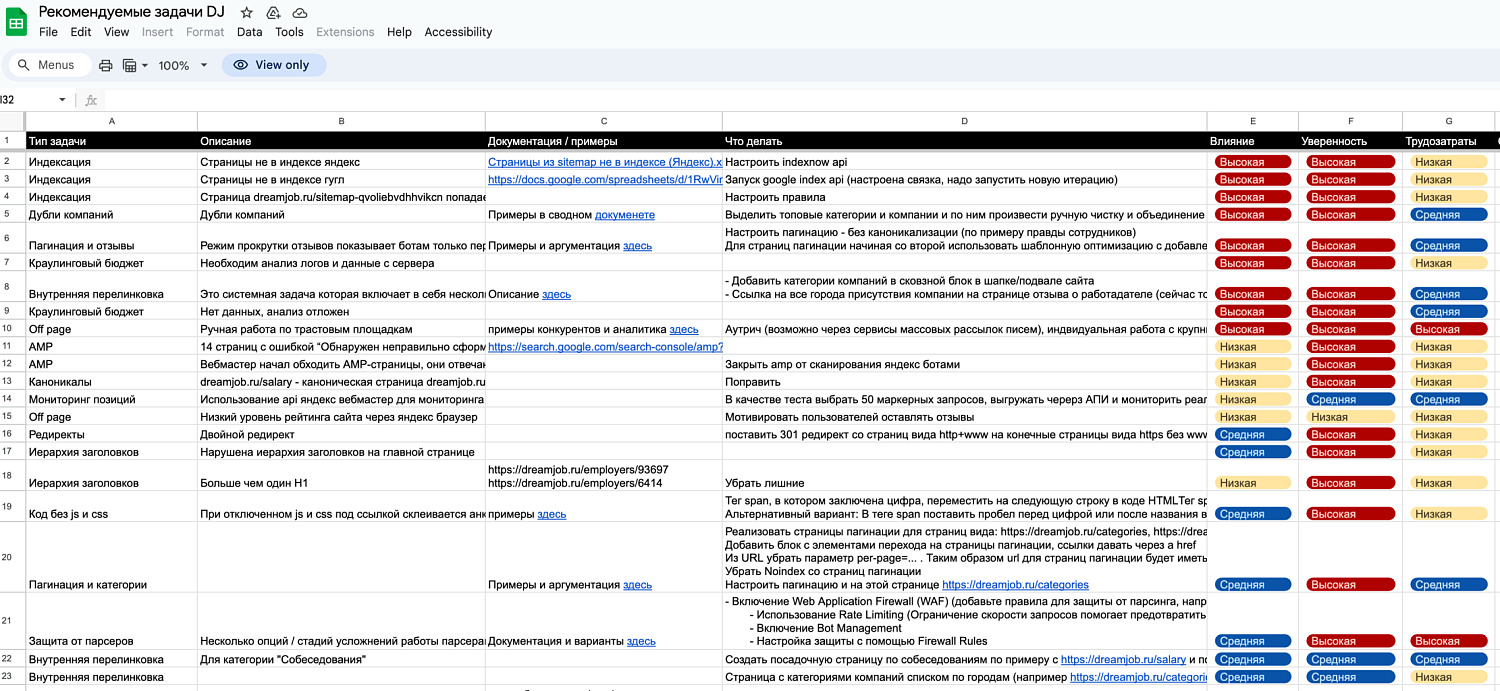Select the Канониκалы cell
This screenshot has width=1500, height=691.
pyautogui.click(x=111, y=382)
